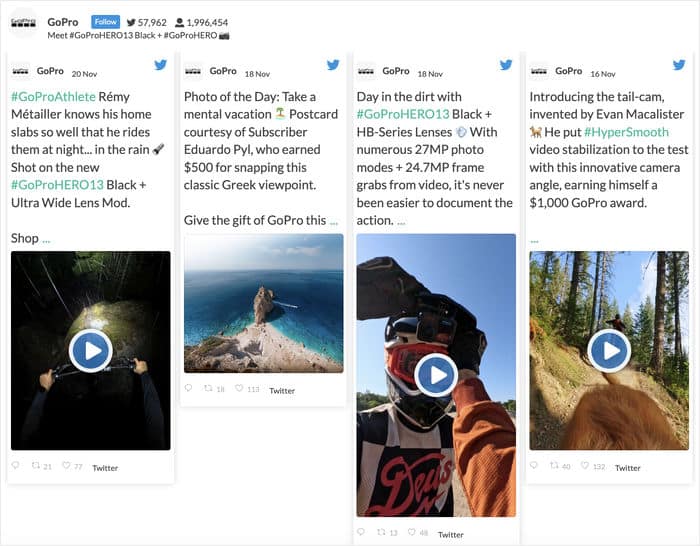700x546 pixels.
Task: Click reply icon on Day in the dirt post
Action: pyautogui.click(x=361, y=532)
